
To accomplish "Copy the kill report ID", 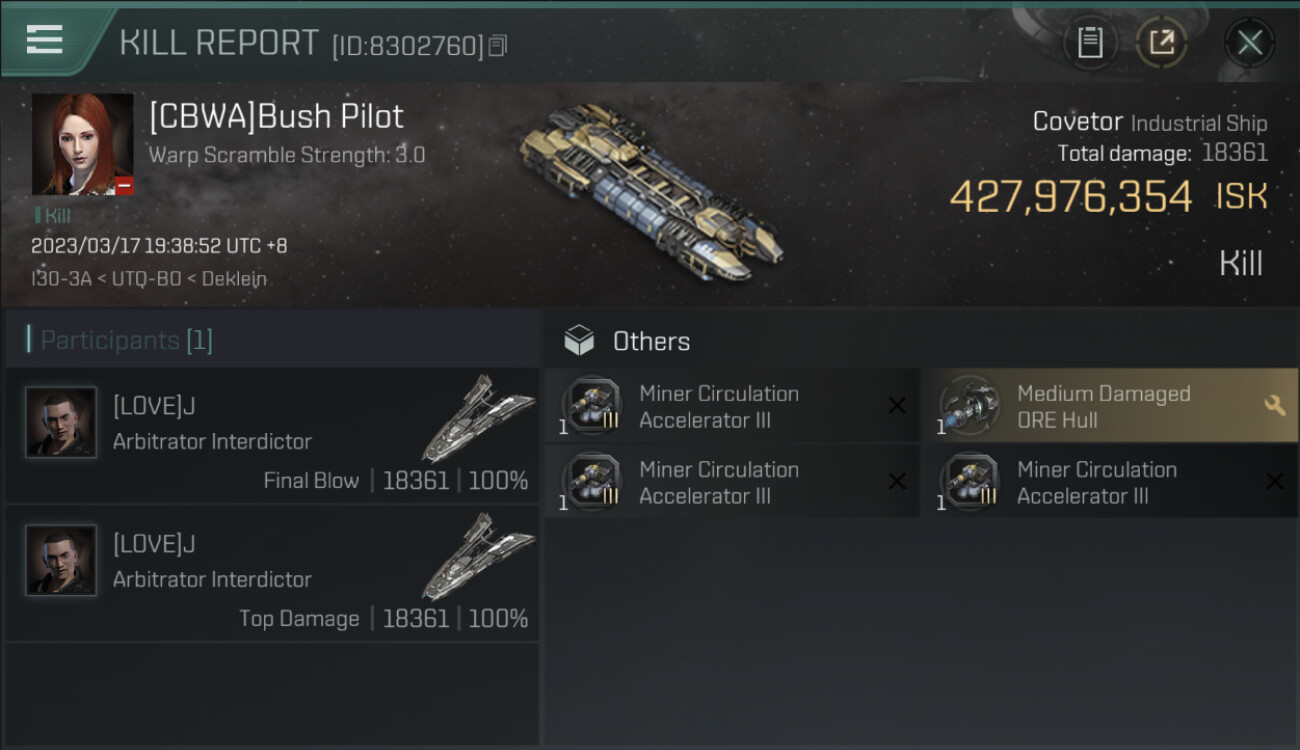I will click(x=498, y=45).
